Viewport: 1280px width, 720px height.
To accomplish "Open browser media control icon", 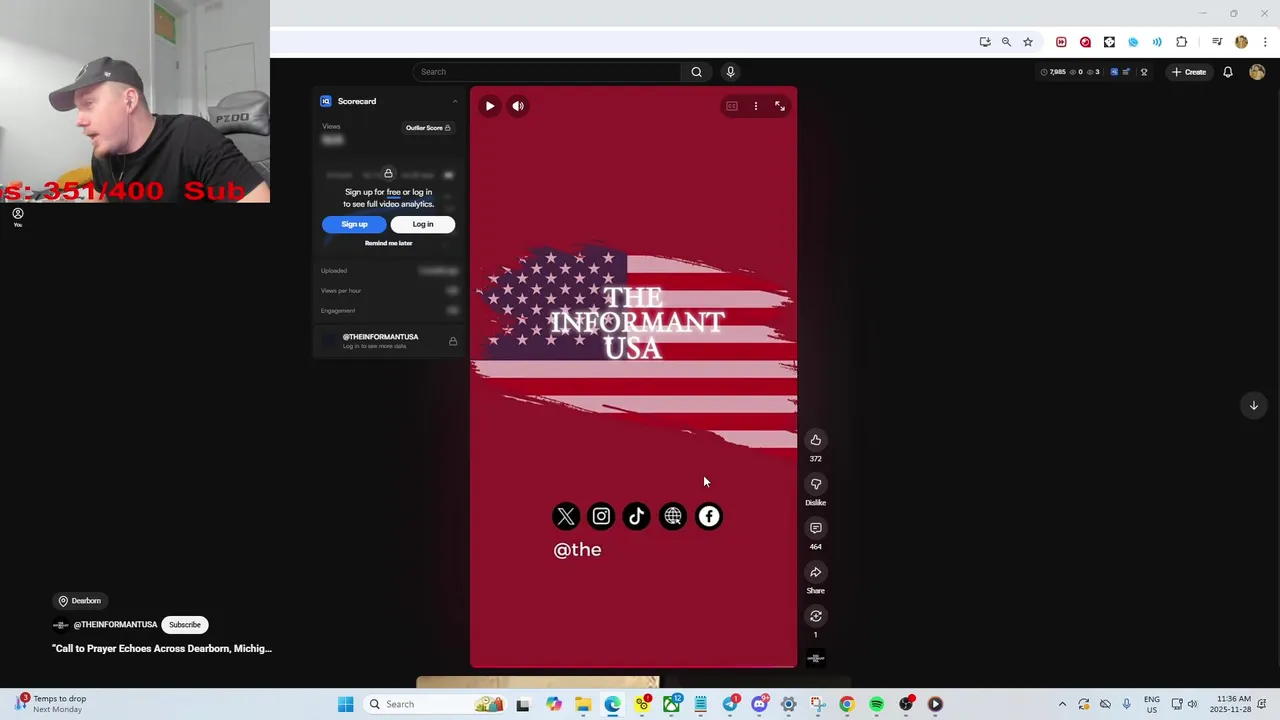I will pyautogui.click(x=1217, y=42).
